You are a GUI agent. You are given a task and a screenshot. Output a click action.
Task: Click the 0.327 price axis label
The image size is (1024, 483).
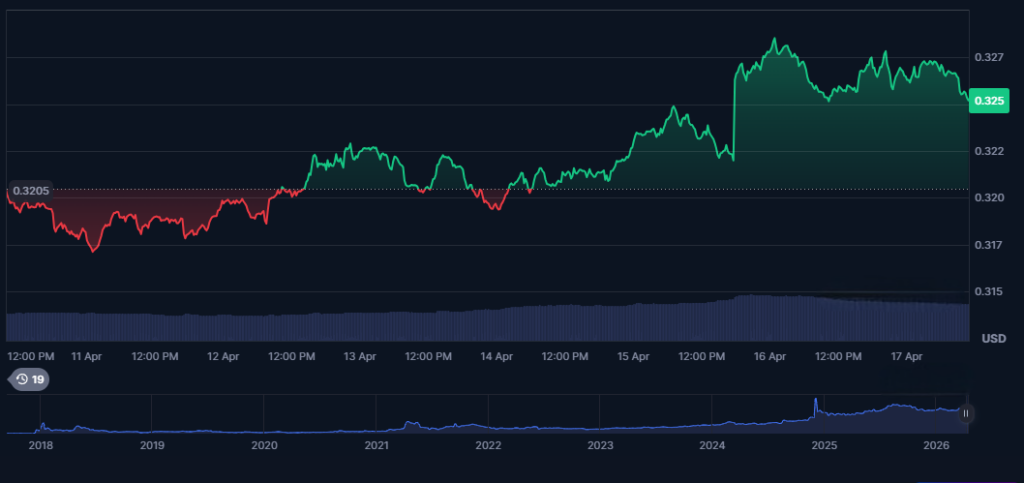point(988,58)
